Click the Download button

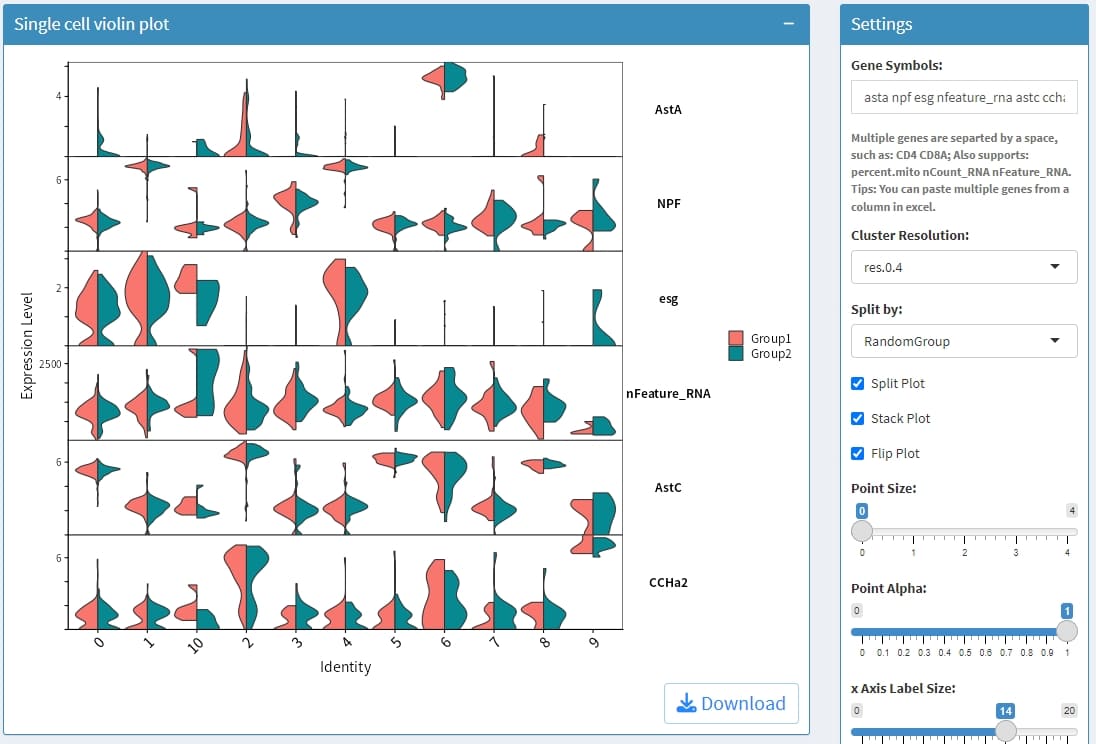[731, 703]
